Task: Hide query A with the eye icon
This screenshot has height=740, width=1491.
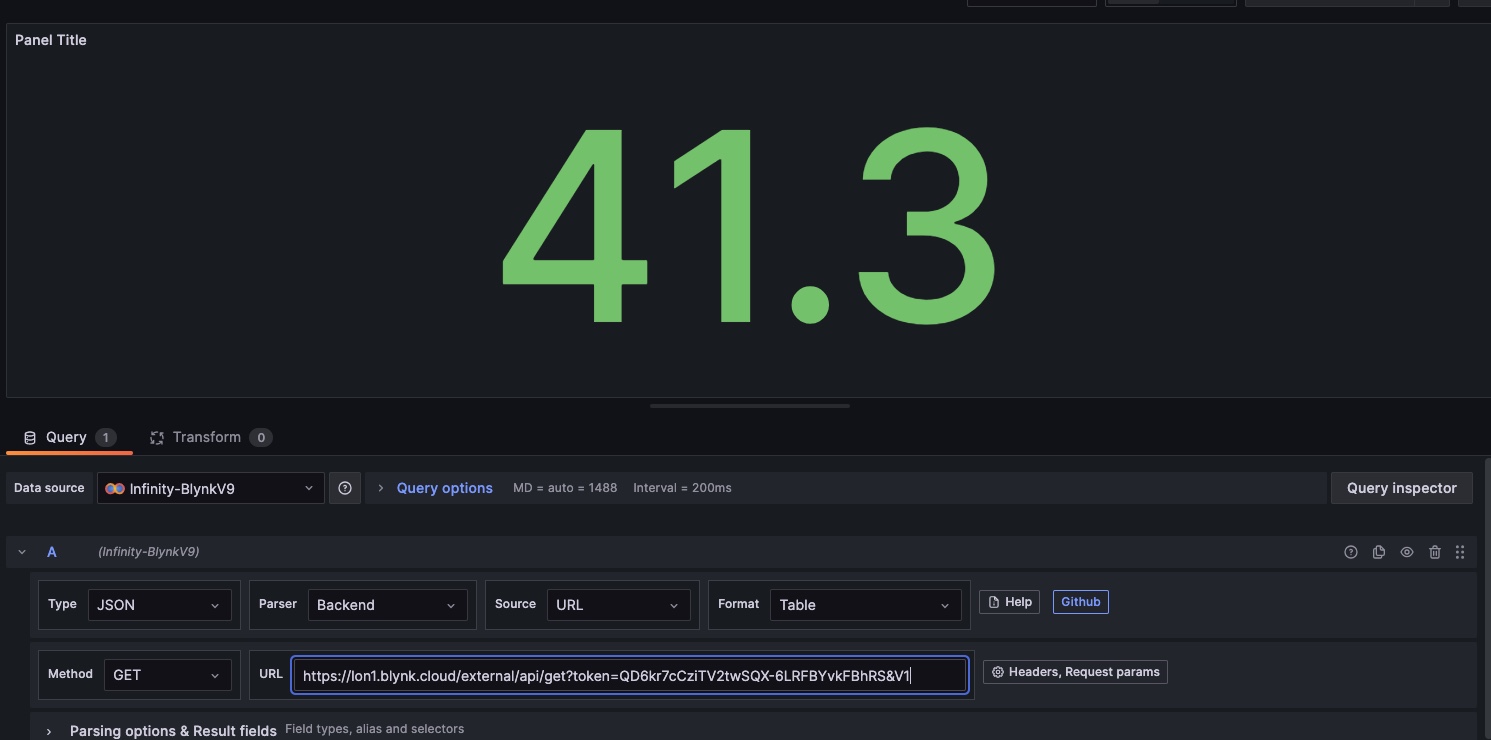Action: pyautogui.click(x=1406, y=551)
